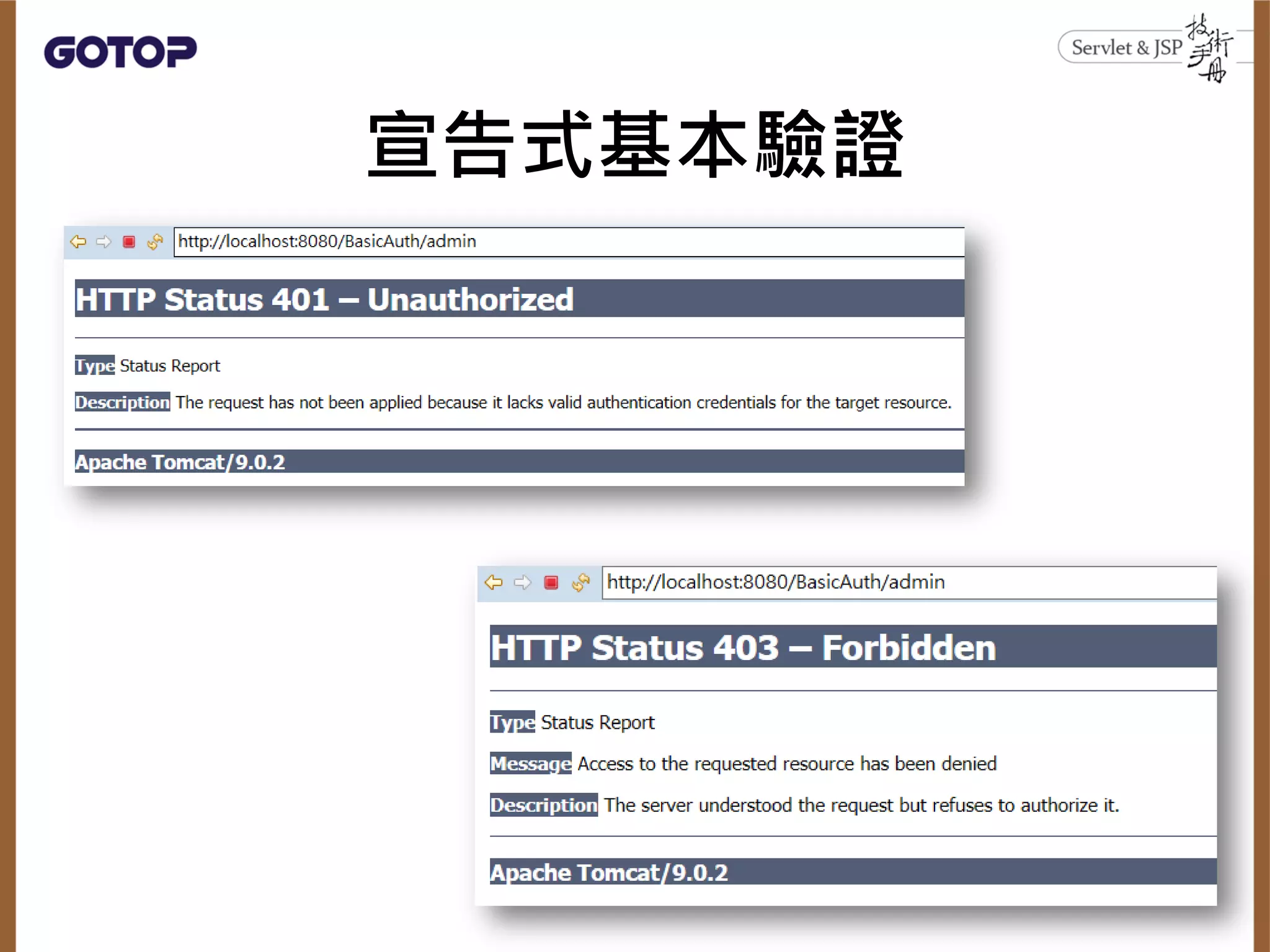Viewport: 1270px width, 952px height.
Task: Click Apache Tomcat footer on 403 page
Action: pyautogui.click(x=608, y=873)
